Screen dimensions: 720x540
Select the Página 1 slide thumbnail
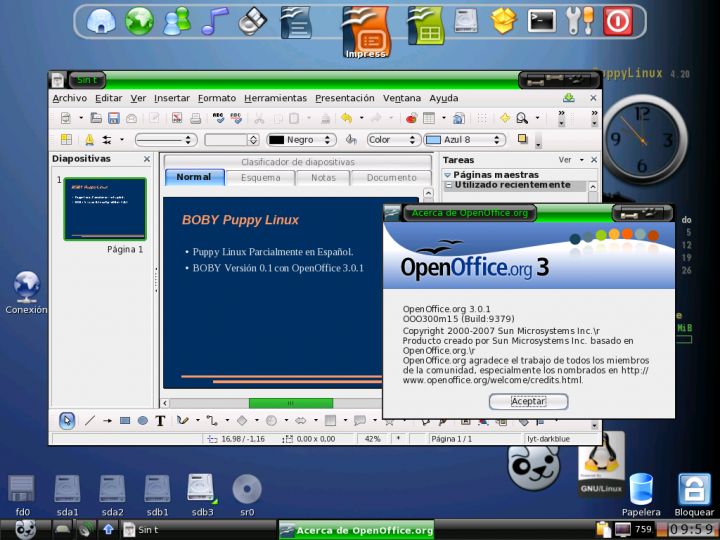[x=105, y=209]
